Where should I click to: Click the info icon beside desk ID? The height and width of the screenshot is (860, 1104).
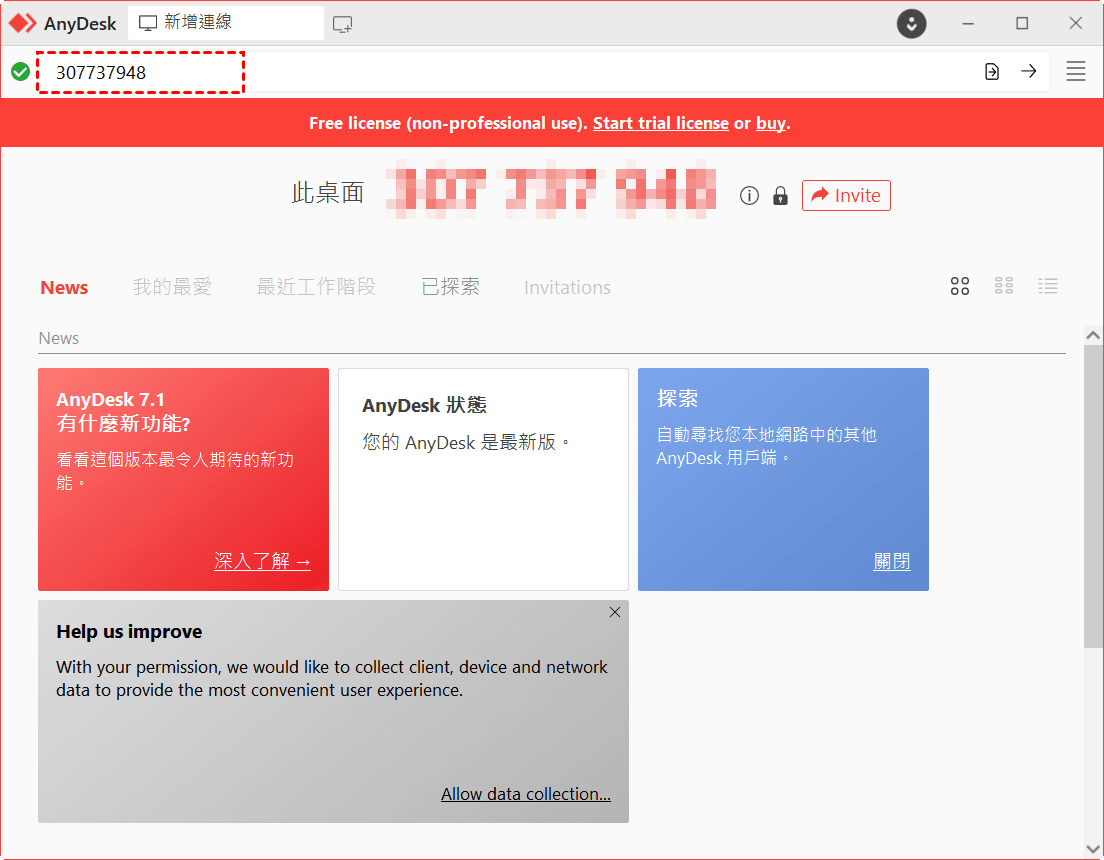[749, 196]
